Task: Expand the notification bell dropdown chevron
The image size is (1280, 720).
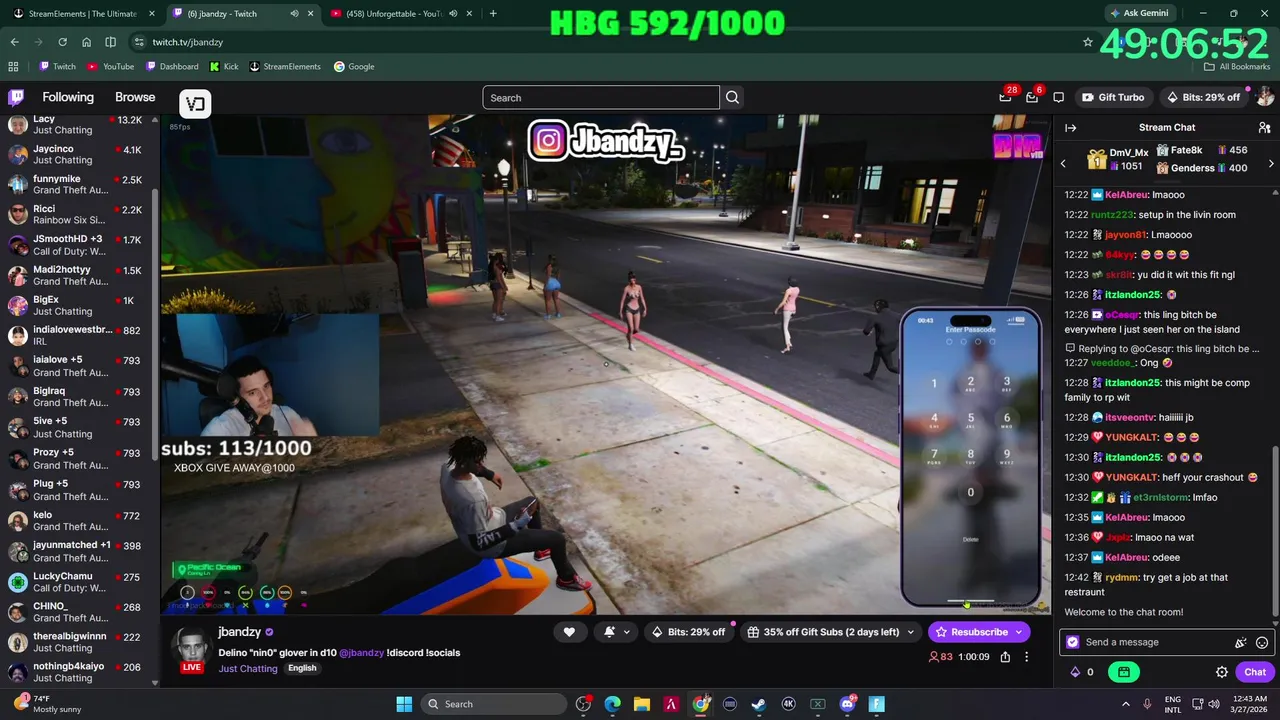Action: coord(627,632)
